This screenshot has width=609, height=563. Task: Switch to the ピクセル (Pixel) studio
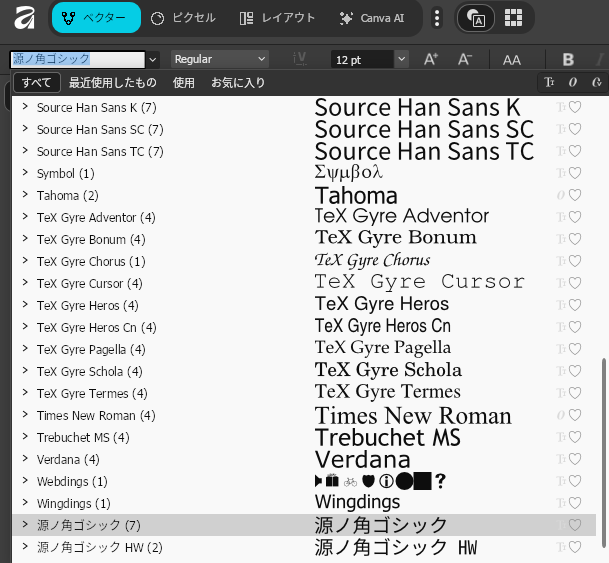click(x=183, y=18)
